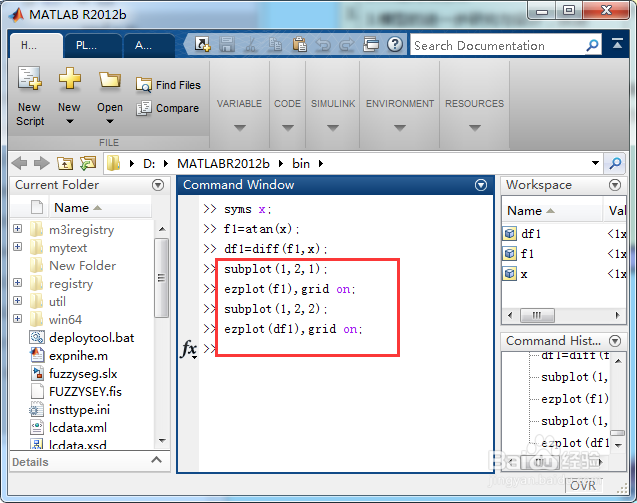Click the Find Files icon
Image resolution: width=637 pixels, height=503 pixels.
[x=144, y=85]
